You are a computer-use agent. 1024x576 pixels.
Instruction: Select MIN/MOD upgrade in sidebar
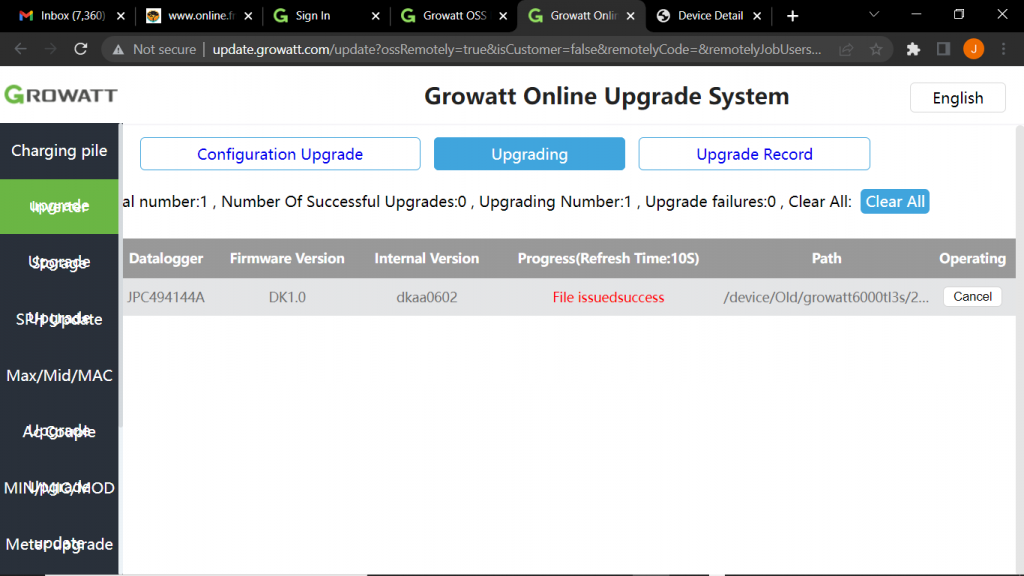pos(59,488)
